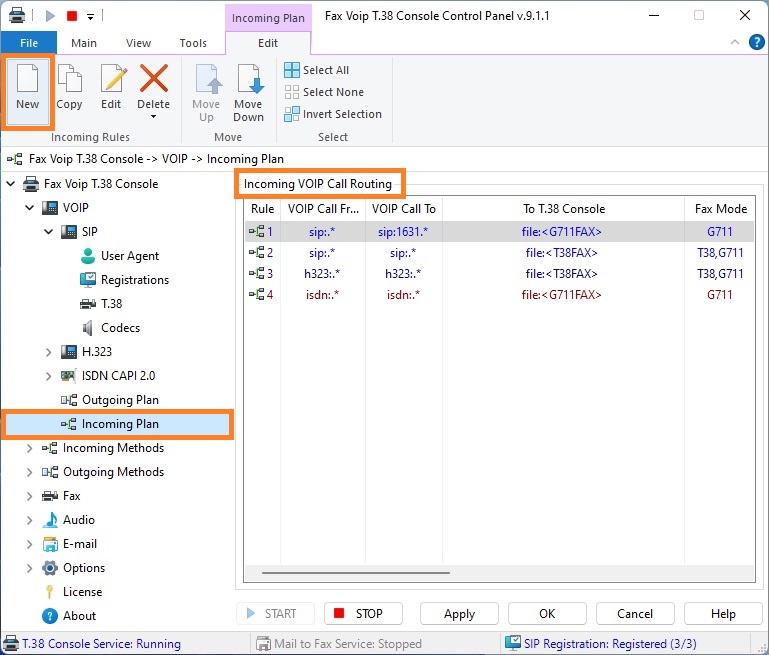
Task: Click the Fax Mode column header
Action: pos(720,209)
